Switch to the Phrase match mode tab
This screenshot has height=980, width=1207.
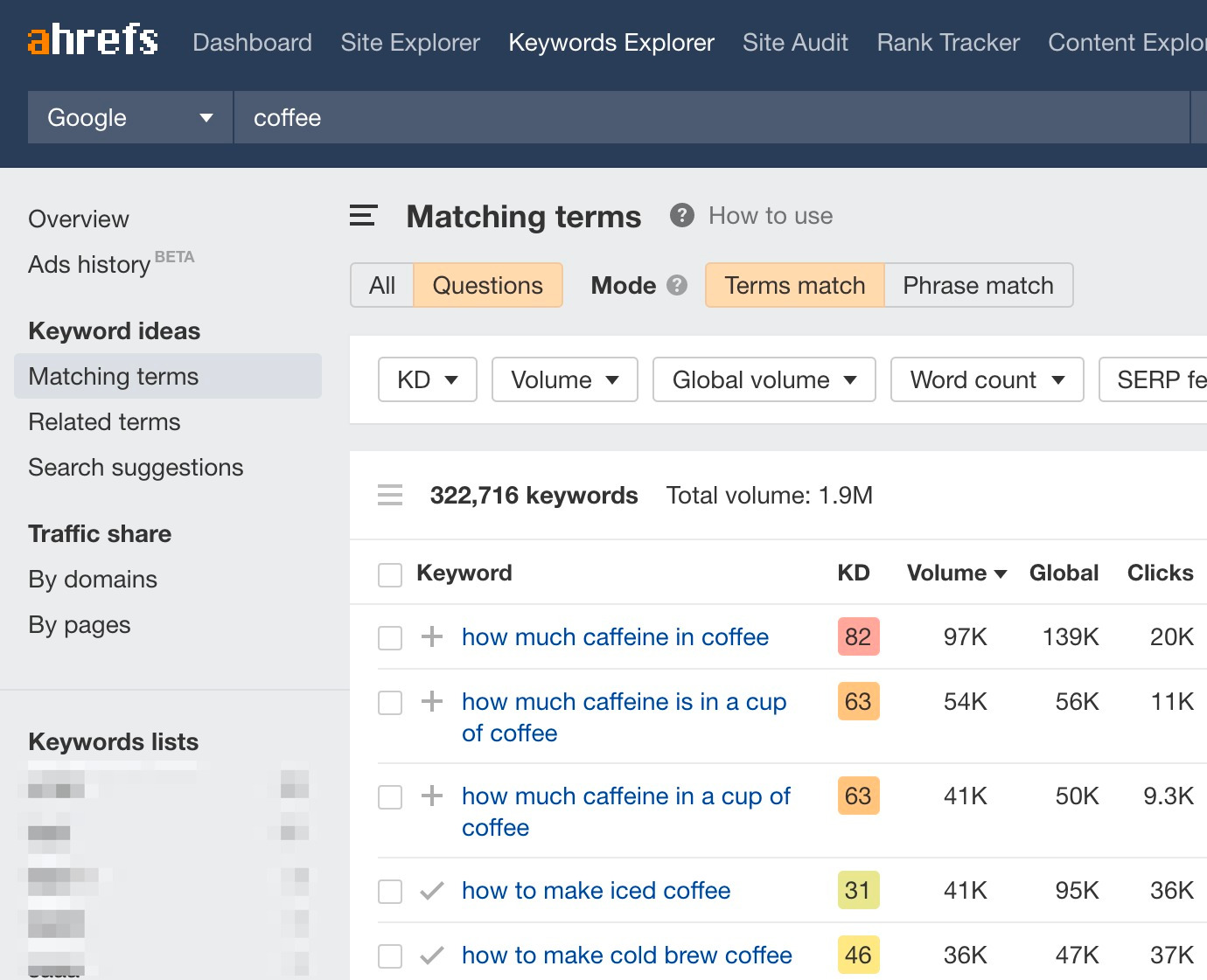tap(978, 285)
